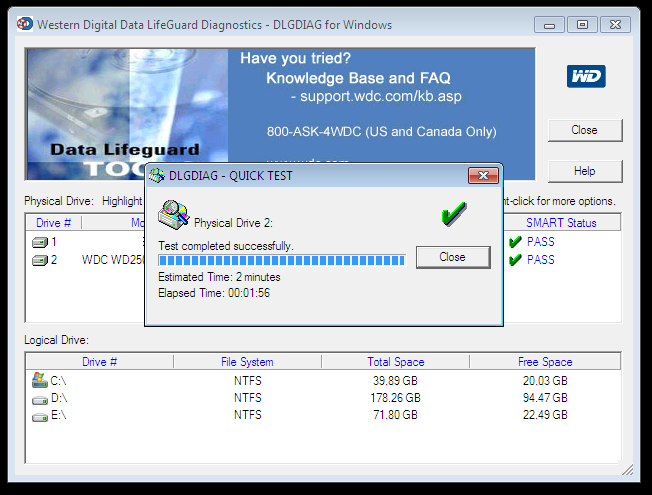652x495 pixels.
Task: Sort logical drives by Drive # header
Action: click(100, 362)
